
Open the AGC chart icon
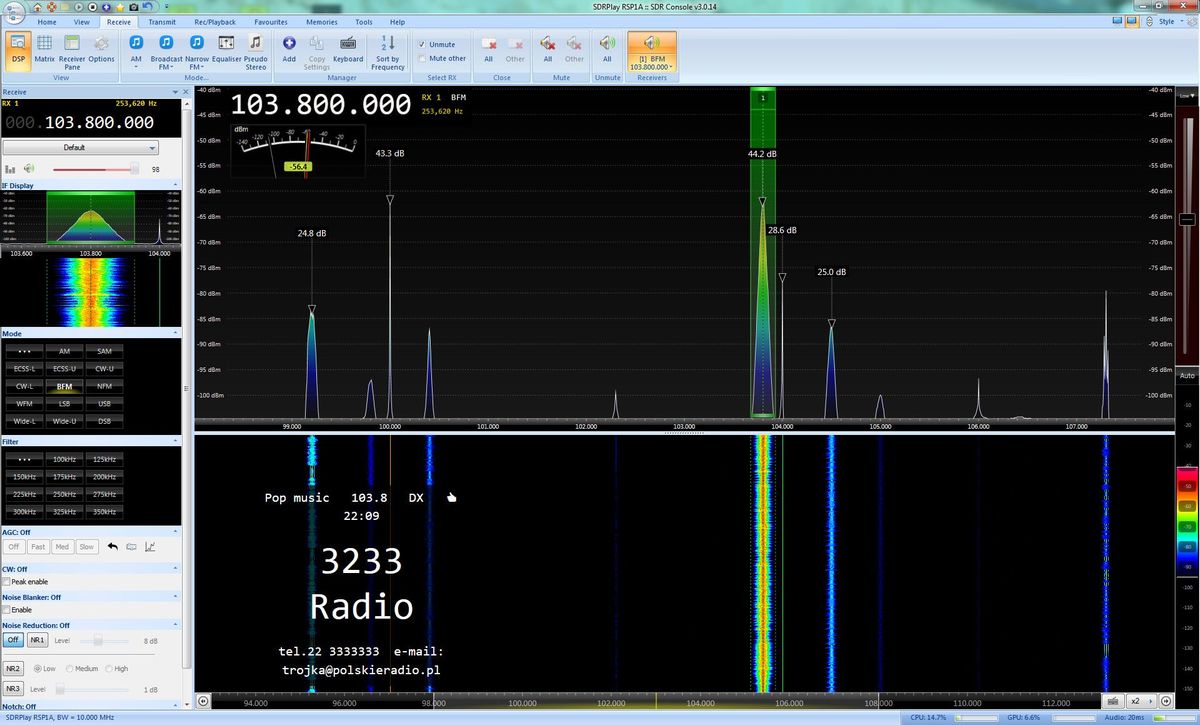(150, 547)
